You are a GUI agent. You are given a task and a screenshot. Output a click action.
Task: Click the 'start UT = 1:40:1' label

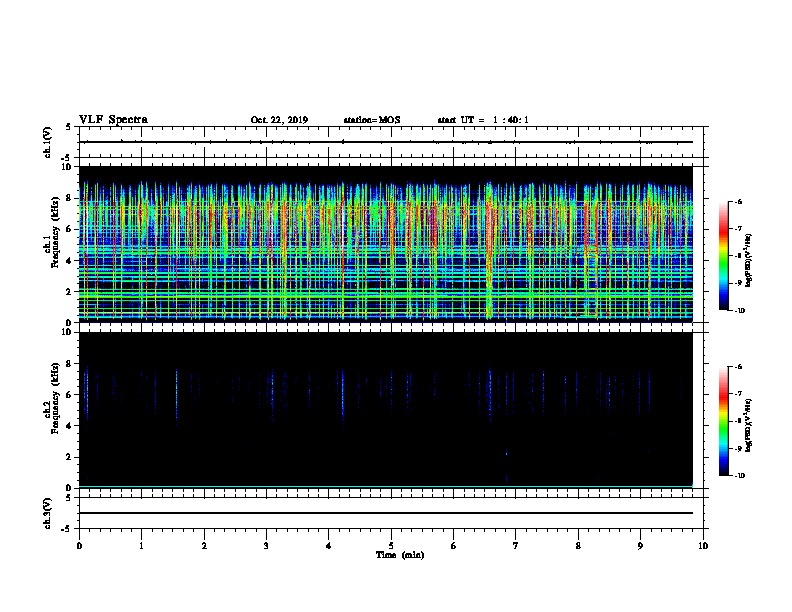click(x=483, y=120)
